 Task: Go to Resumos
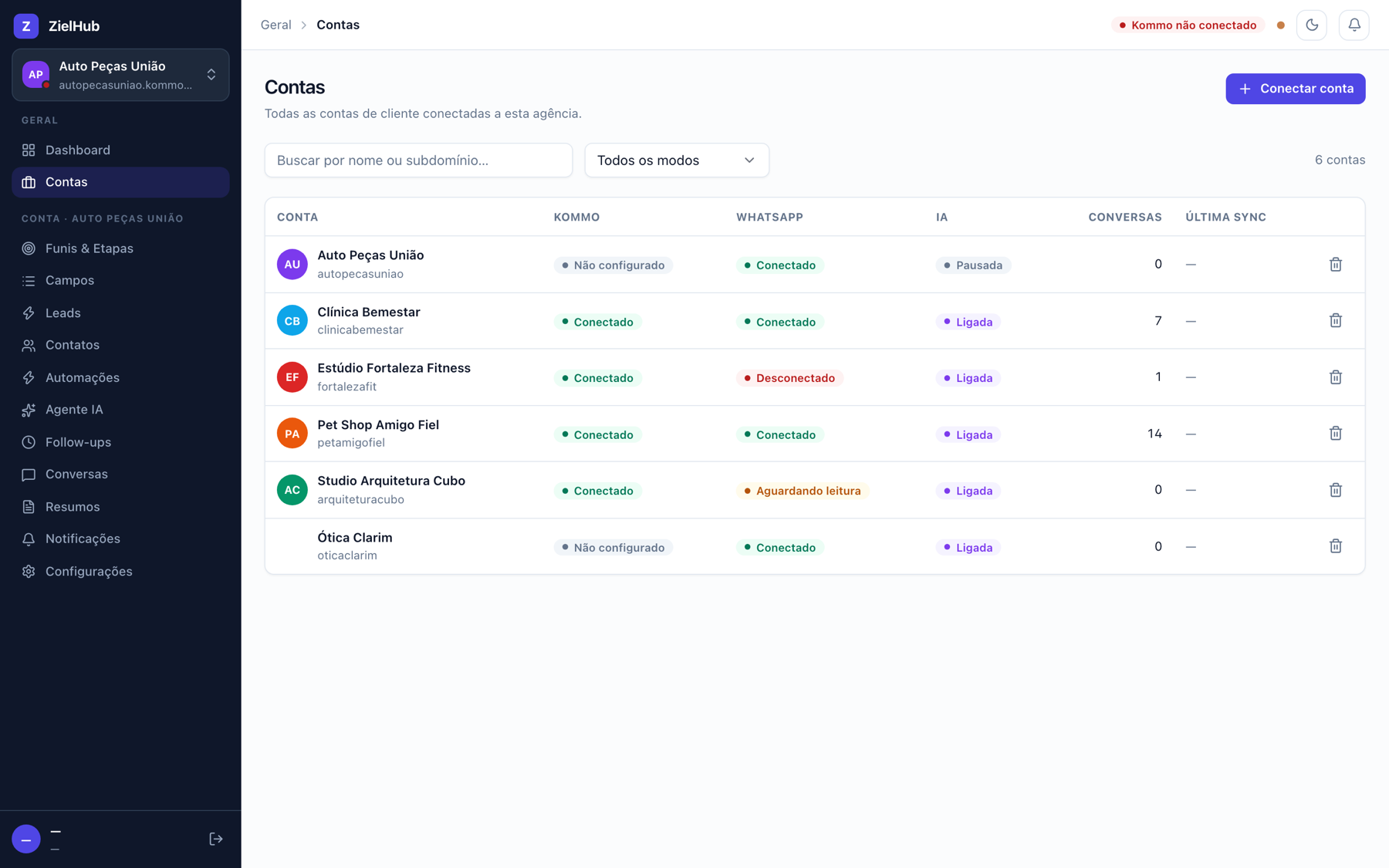pyautogui.click(x=120, y=506)
